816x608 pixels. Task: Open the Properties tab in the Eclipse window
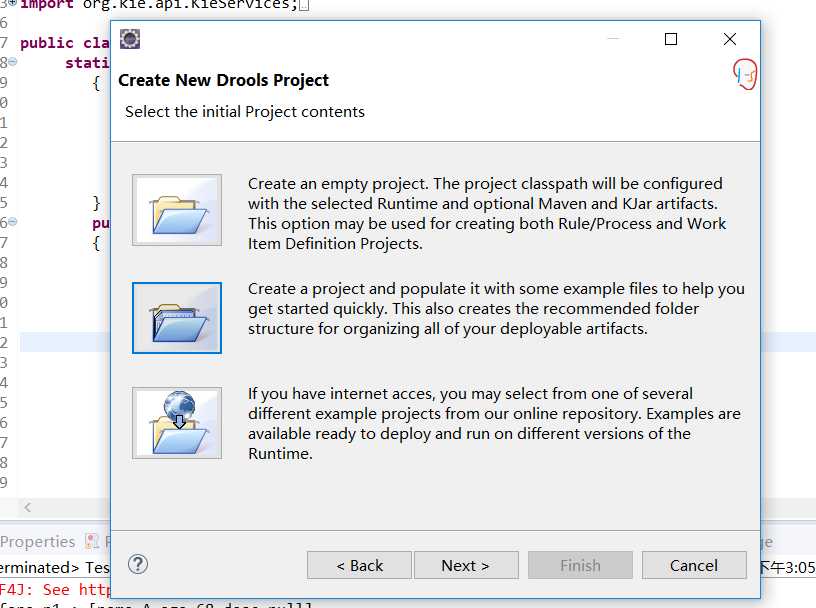(37, 542)
